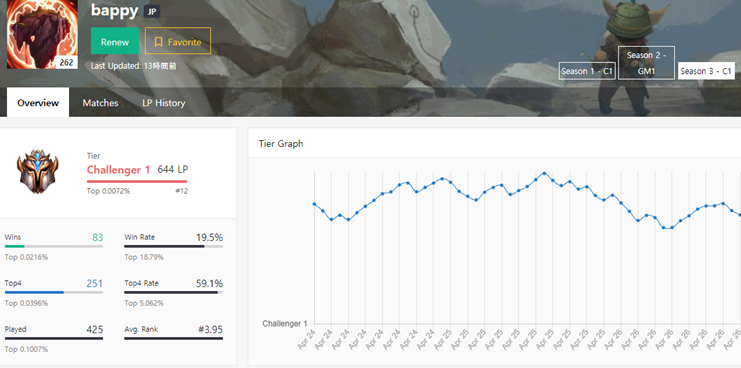Click the #12 rank text
Screen dimensions: 741x368
[181, 191]
